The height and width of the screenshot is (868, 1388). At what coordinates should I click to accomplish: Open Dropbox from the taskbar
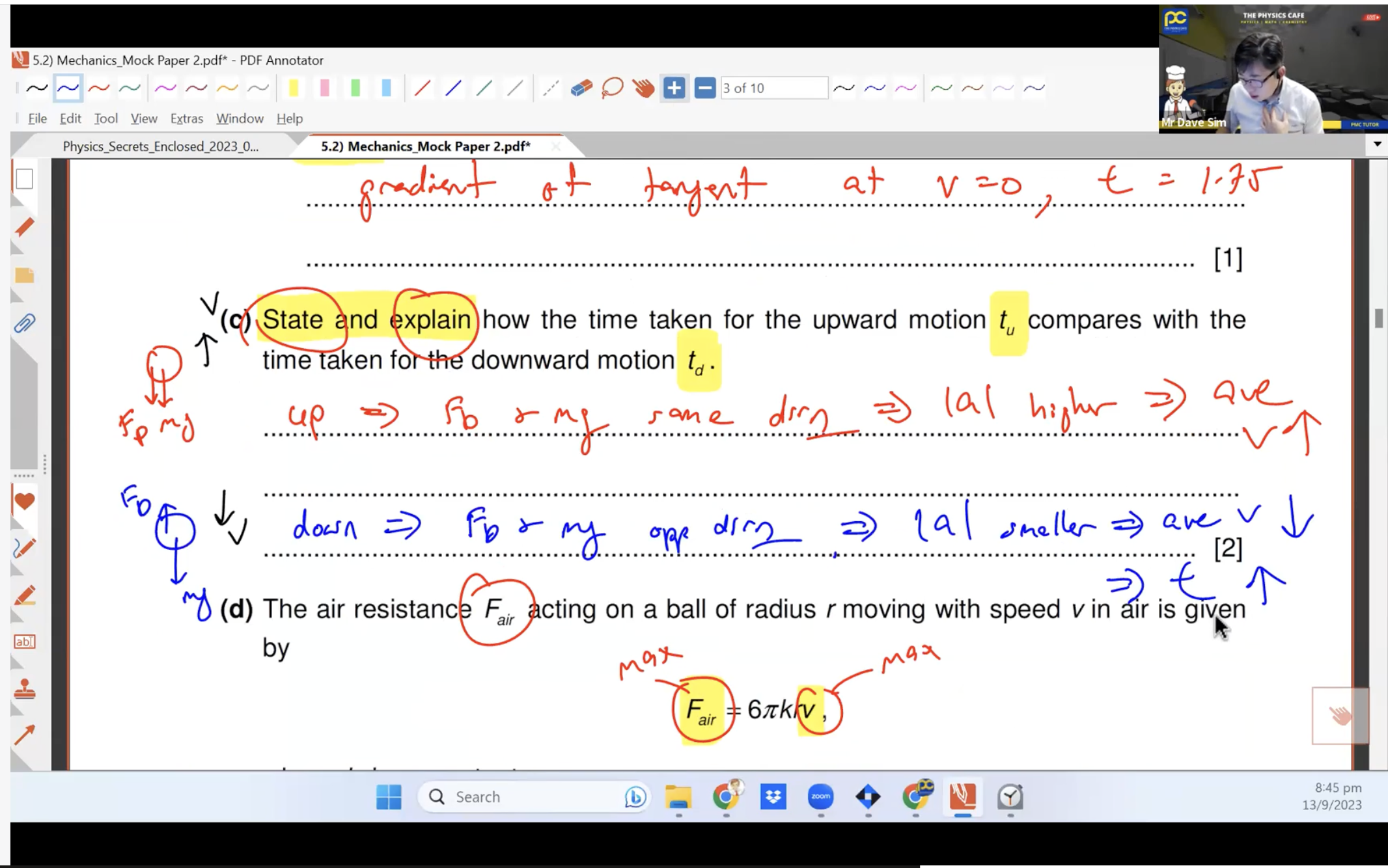[773, 796]
